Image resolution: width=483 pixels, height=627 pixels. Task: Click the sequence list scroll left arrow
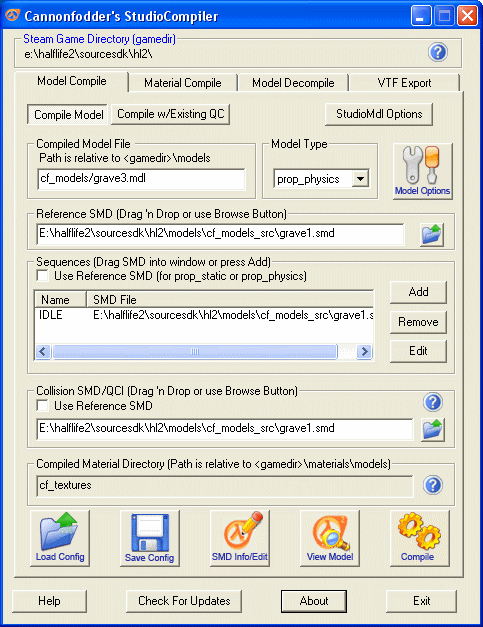coord(43,351)
